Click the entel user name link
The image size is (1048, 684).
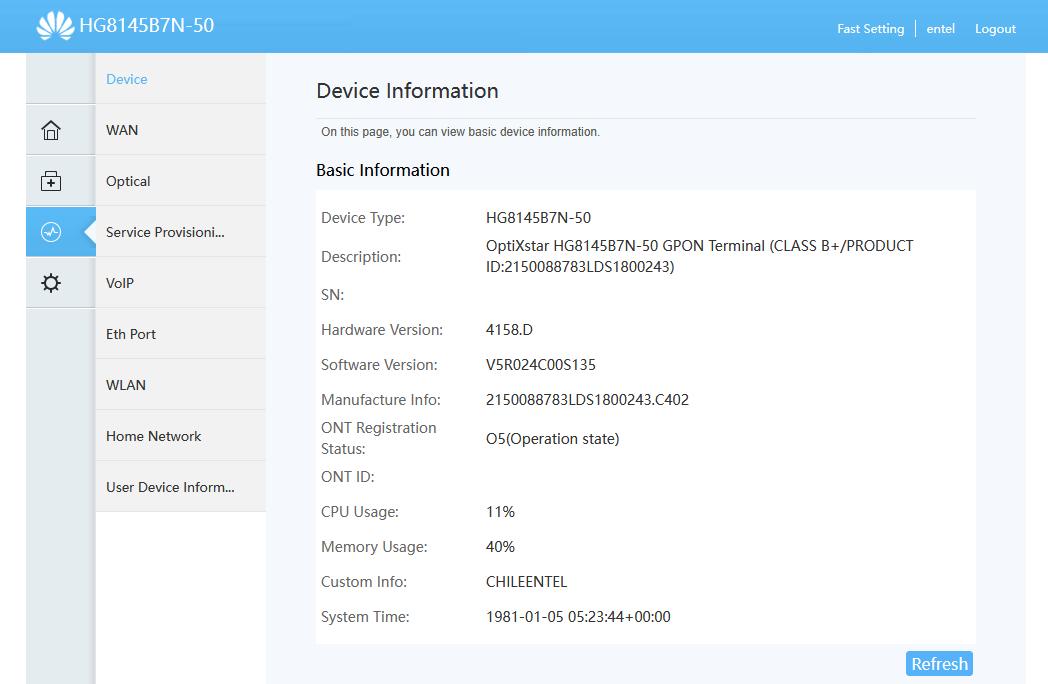(x=940, y=29)
